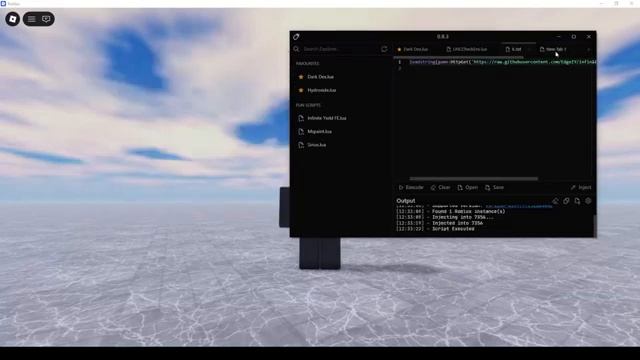Click the Output panel heading
640x360 pixels.
(406, 201)
